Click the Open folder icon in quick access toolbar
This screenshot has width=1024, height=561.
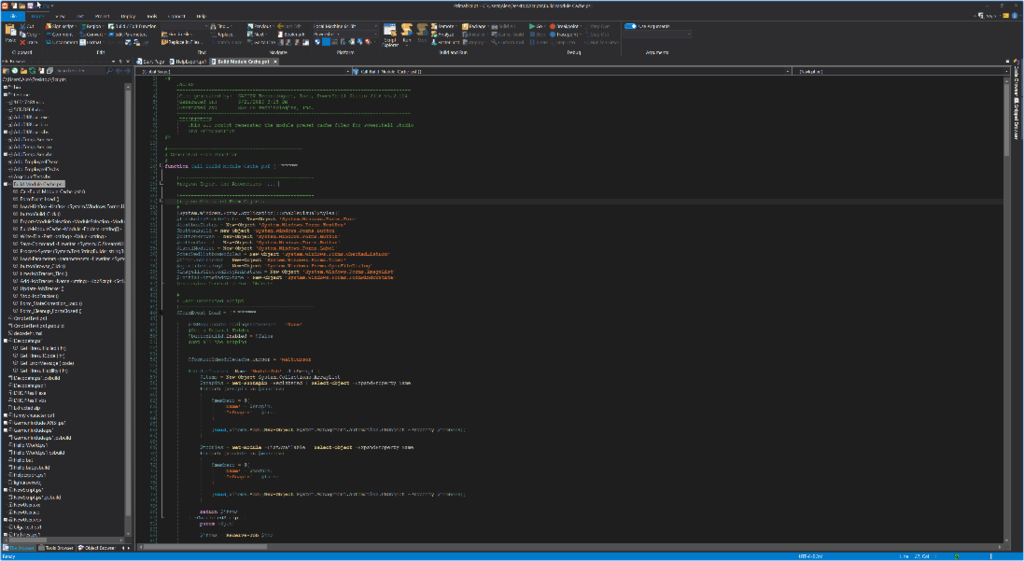coord(22,5)
